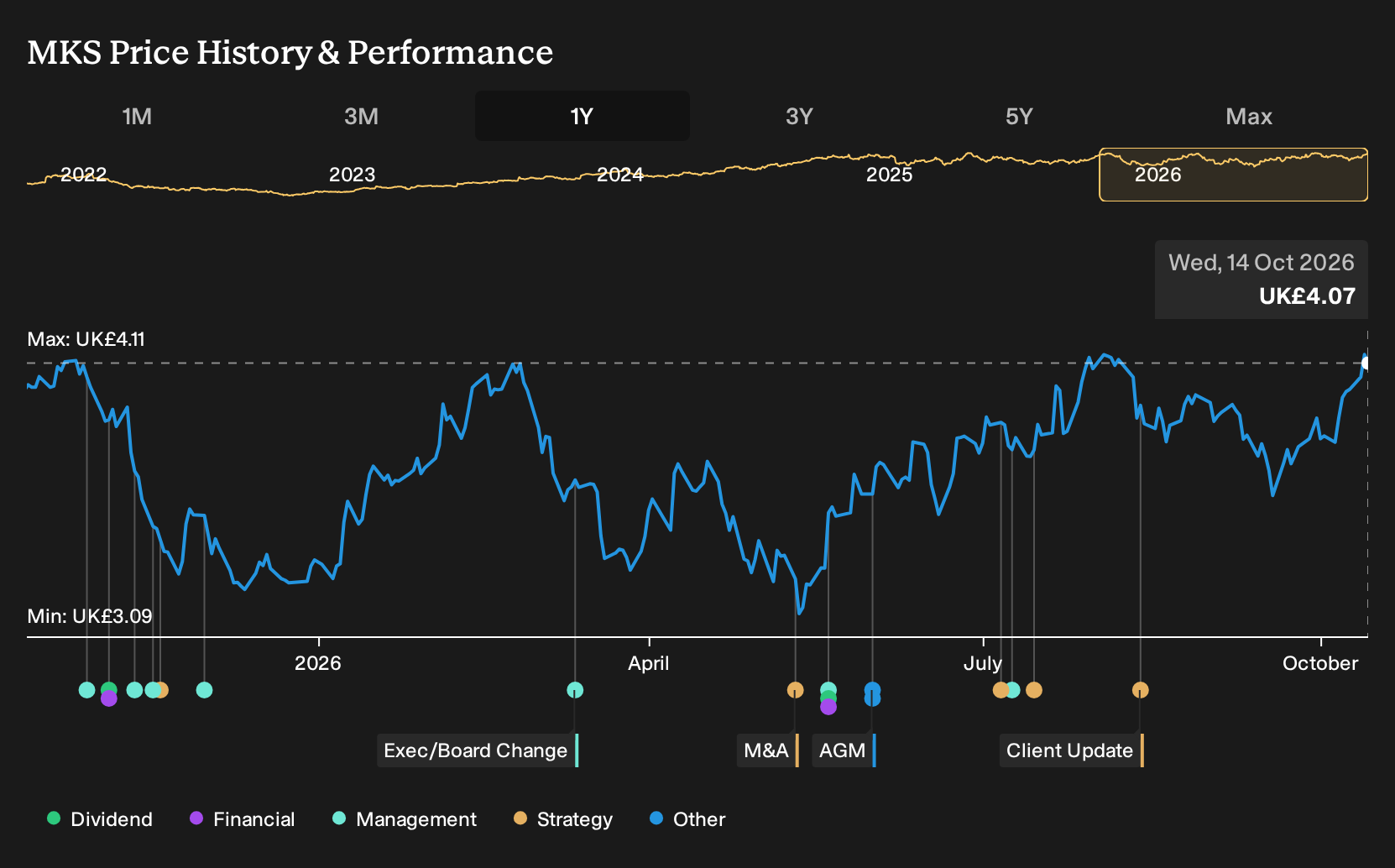The image size is (1395, 868).
Task: Click the orange dot above Client Update
Action: pos(1140,690)
